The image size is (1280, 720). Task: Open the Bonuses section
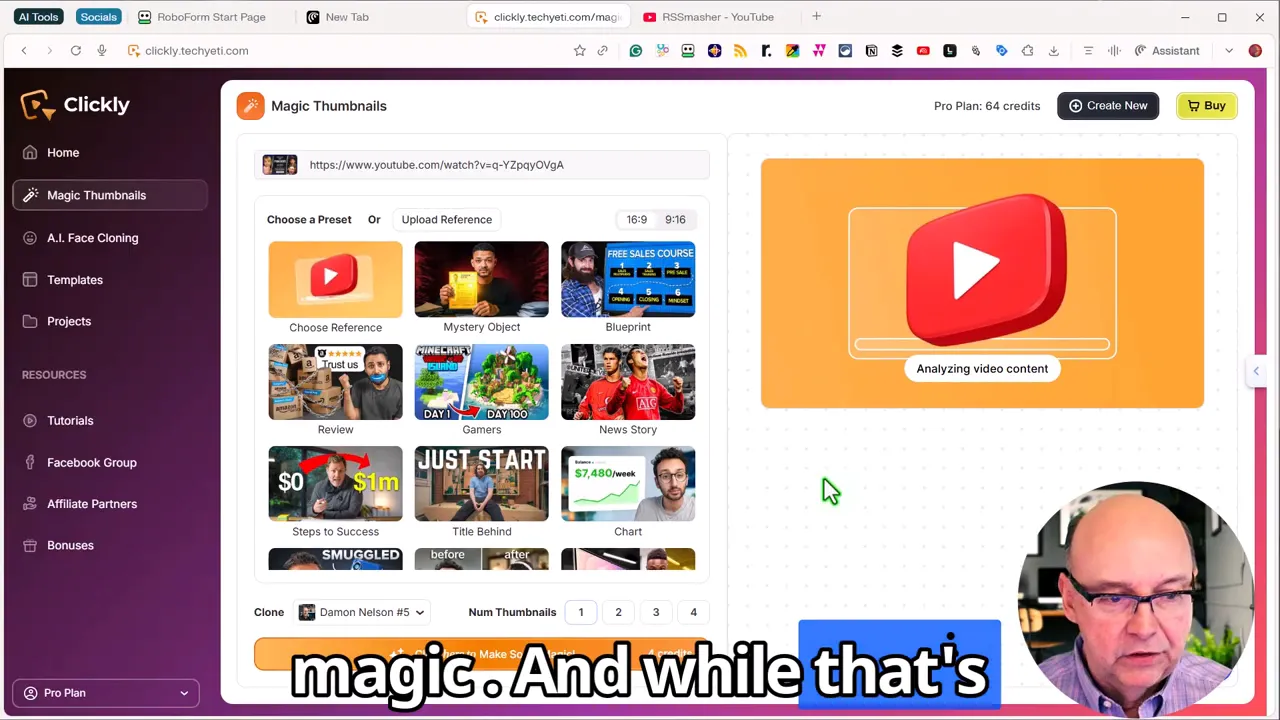[70, 545]
